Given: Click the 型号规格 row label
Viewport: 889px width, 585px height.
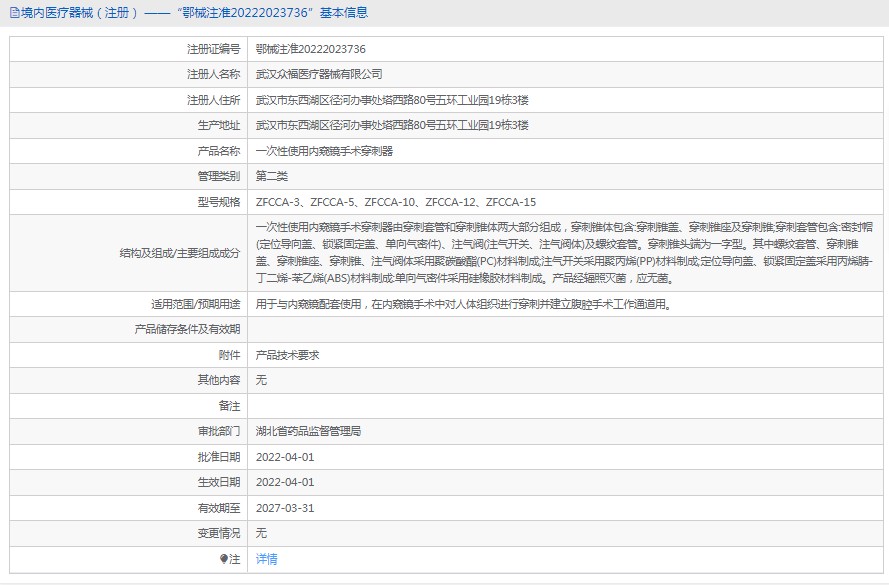Looking at the screenshot, I should (x=219, y=202).
